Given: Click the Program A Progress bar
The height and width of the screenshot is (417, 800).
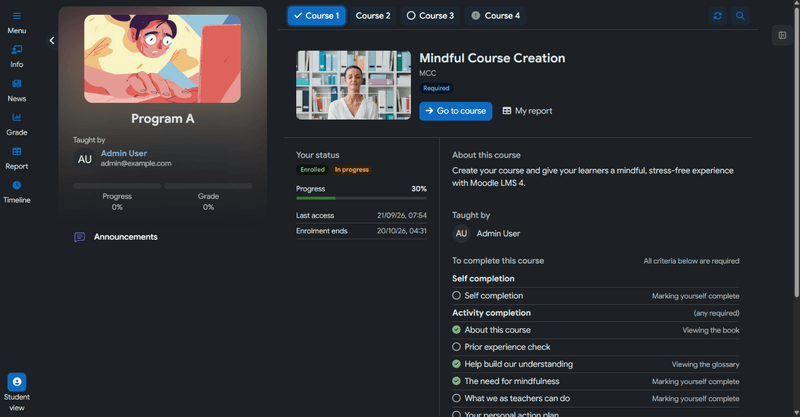Looking at the screenshot, I should pos(117,186).
